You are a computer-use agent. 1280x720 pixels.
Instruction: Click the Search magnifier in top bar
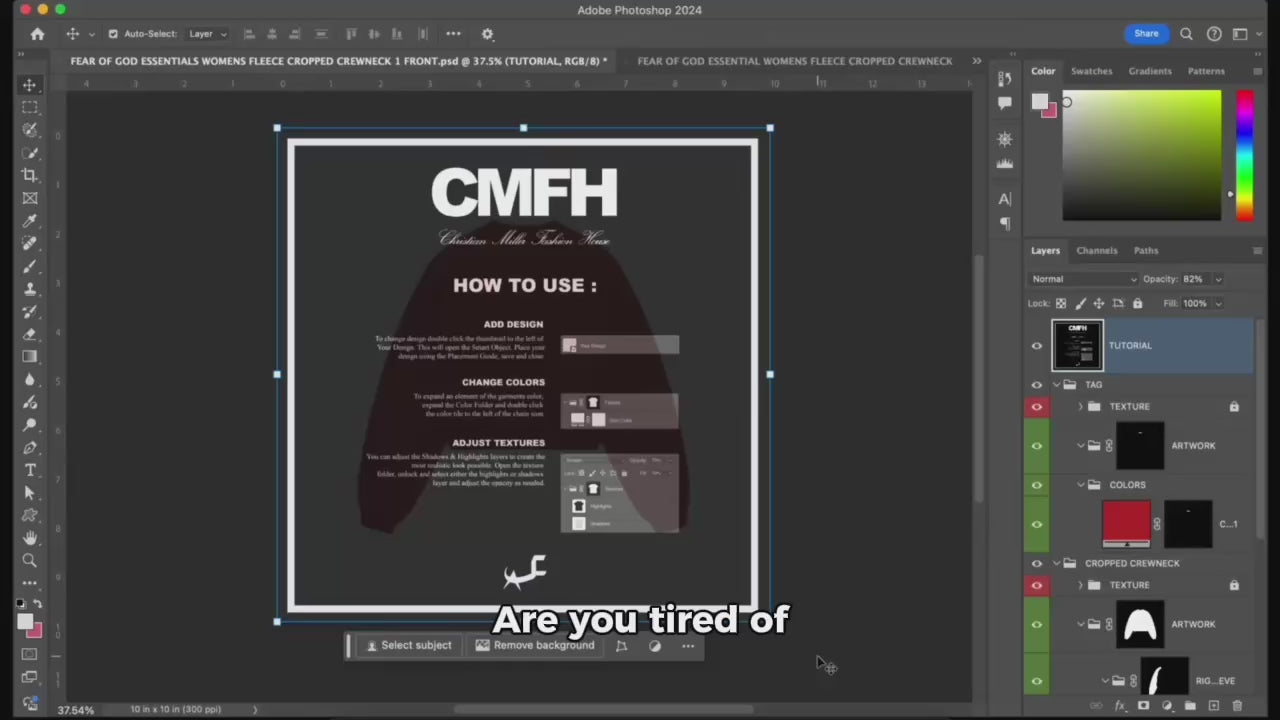coord(1186,34)
